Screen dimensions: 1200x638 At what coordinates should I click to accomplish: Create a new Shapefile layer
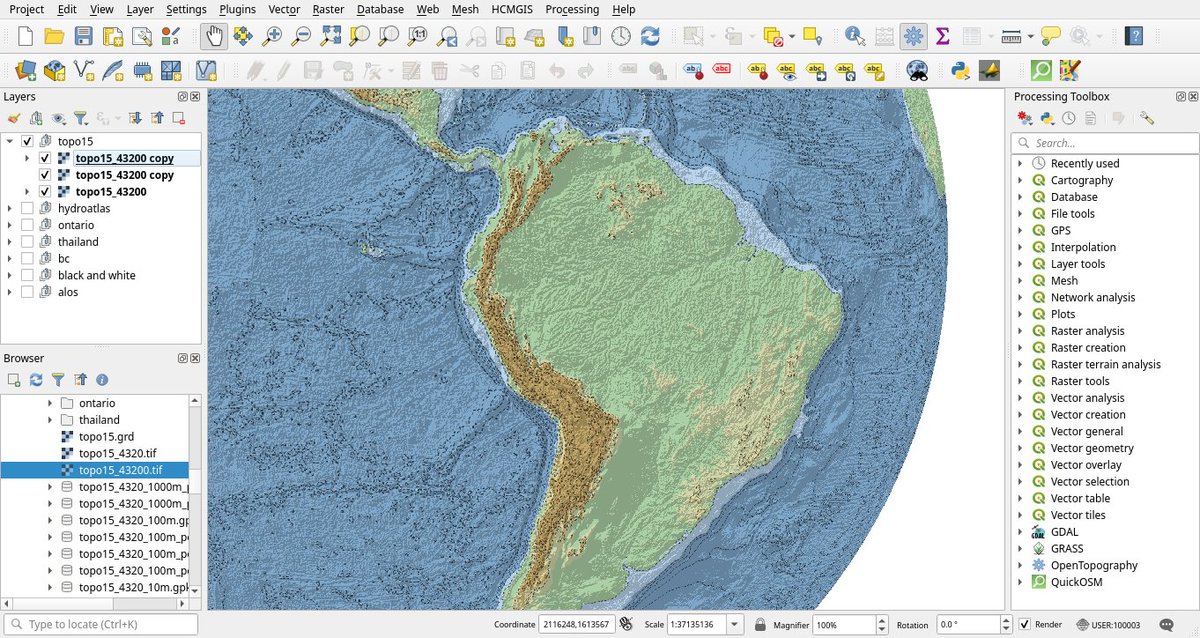pyautogui.click(x=84, y=71)
